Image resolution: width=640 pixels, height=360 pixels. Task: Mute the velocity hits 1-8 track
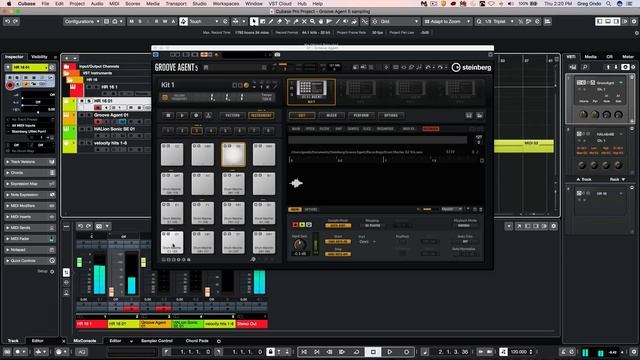coord(82,143)
